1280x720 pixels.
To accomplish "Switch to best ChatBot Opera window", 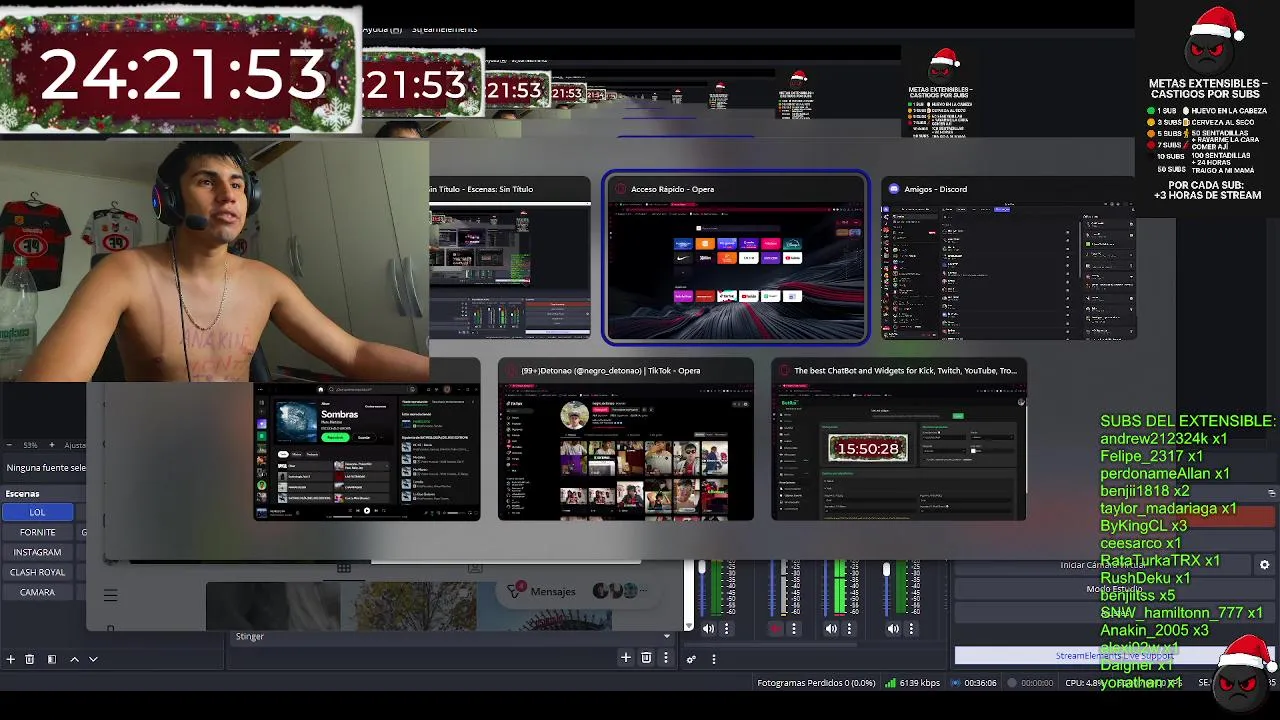I will click(x=899, y=440).
